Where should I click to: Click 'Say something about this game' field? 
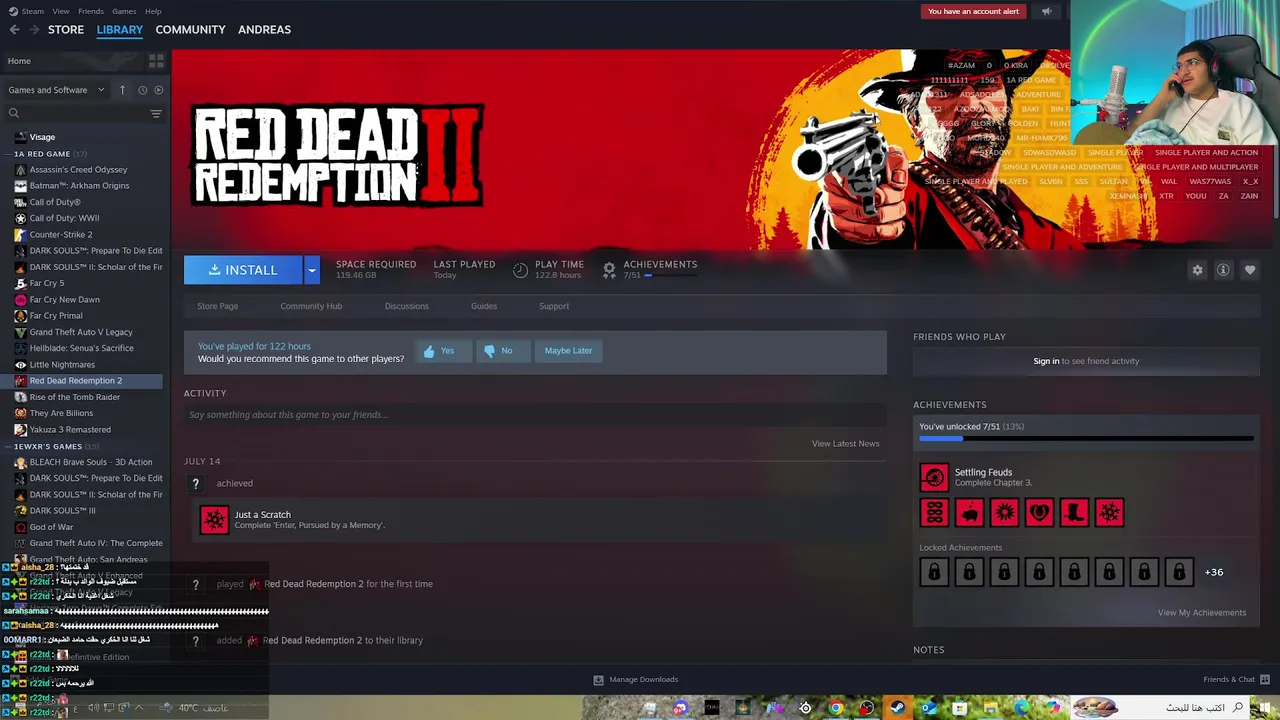pyautogui.click(x=535, y=415)
